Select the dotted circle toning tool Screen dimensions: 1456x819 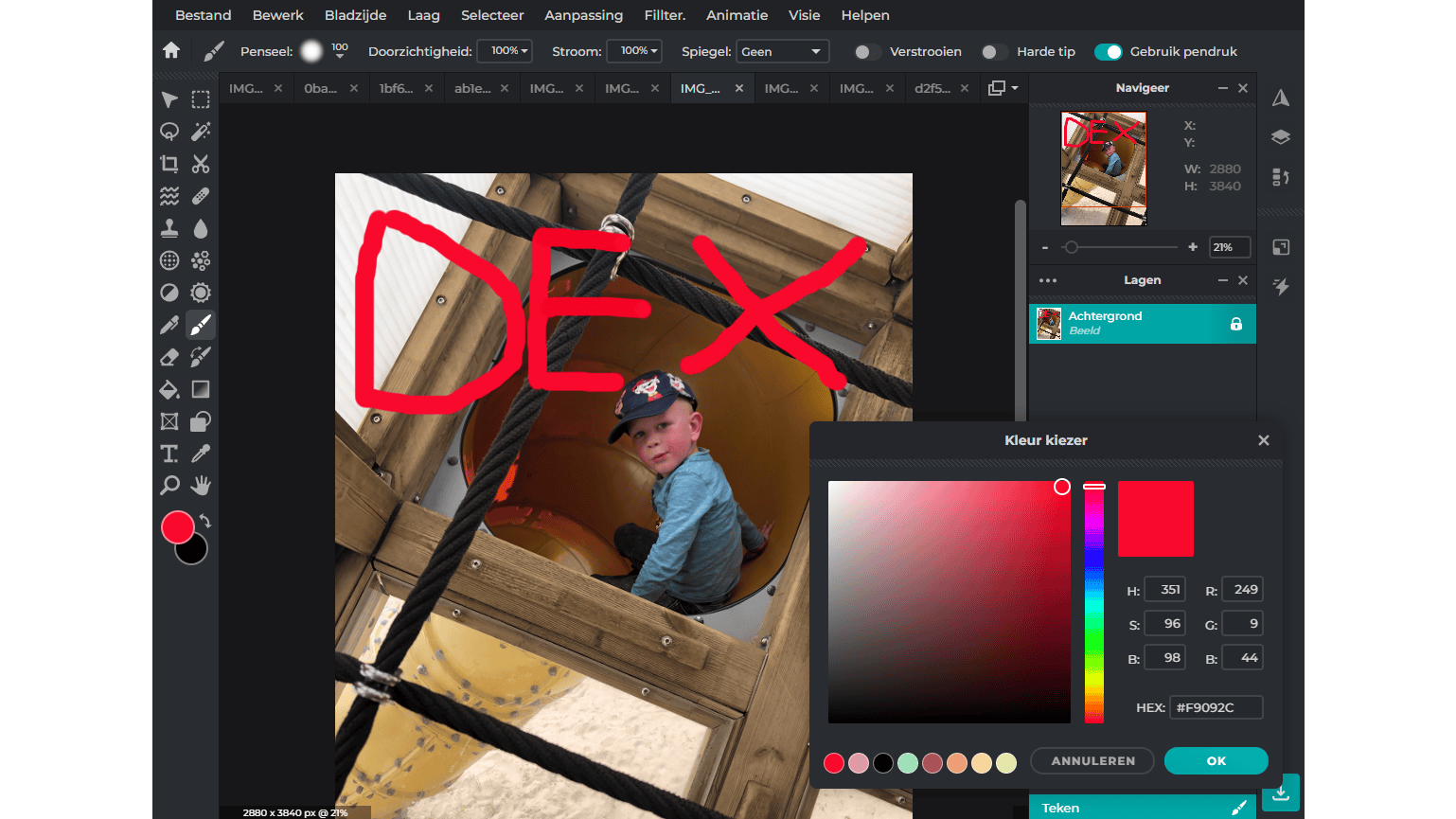click(x=169, y=260)
